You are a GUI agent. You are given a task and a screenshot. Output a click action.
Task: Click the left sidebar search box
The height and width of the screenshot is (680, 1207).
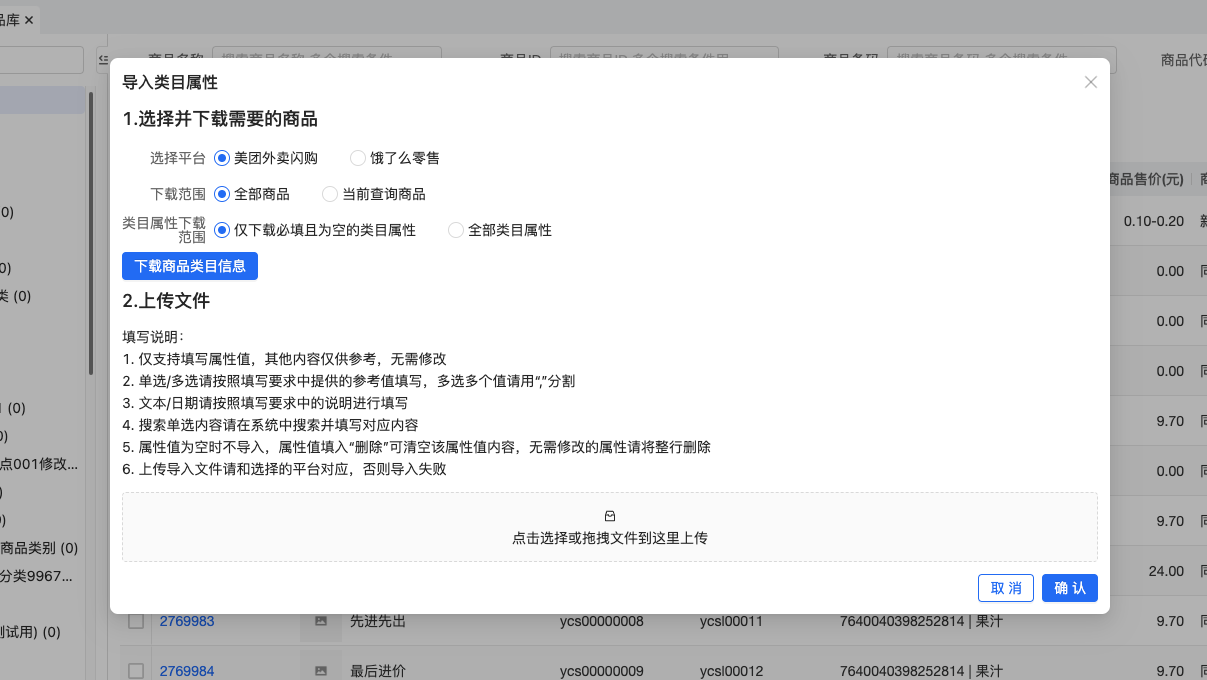coord(42,60)
